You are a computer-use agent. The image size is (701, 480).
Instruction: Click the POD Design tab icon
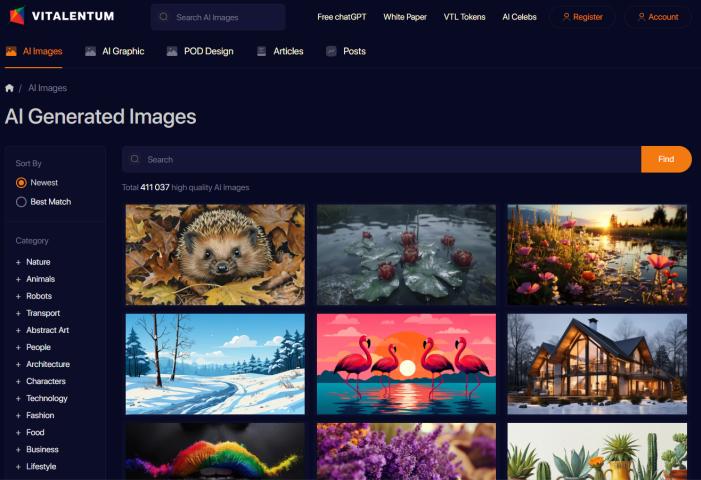tap(172, 51)
